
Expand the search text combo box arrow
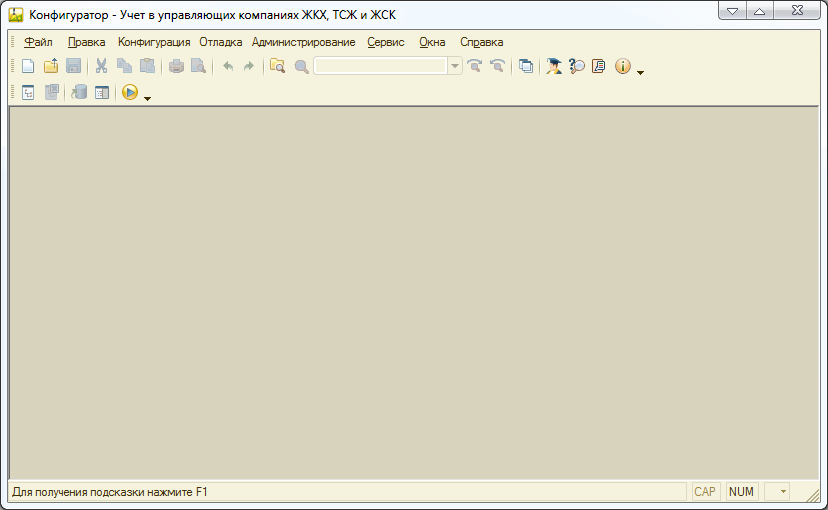click(455, 66)
